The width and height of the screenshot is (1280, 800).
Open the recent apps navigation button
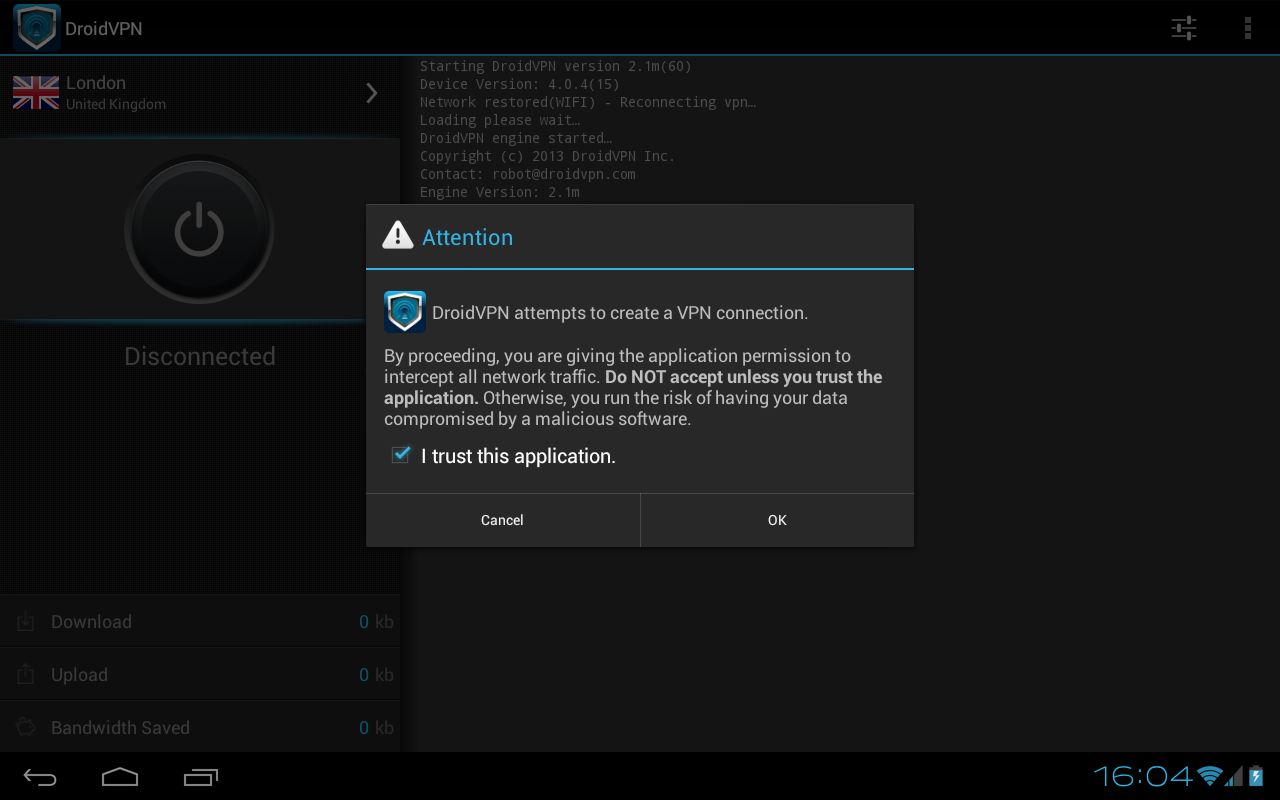[201, 776]
